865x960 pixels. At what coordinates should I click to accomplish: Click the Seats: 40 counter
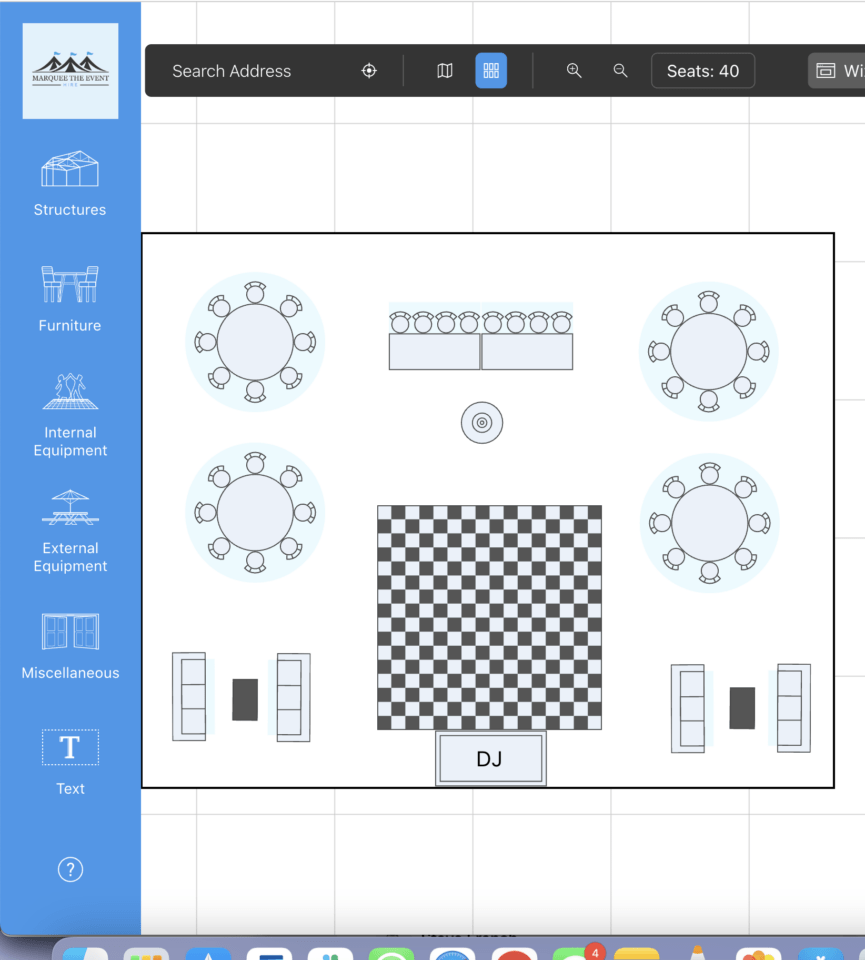tap(703, 71)
